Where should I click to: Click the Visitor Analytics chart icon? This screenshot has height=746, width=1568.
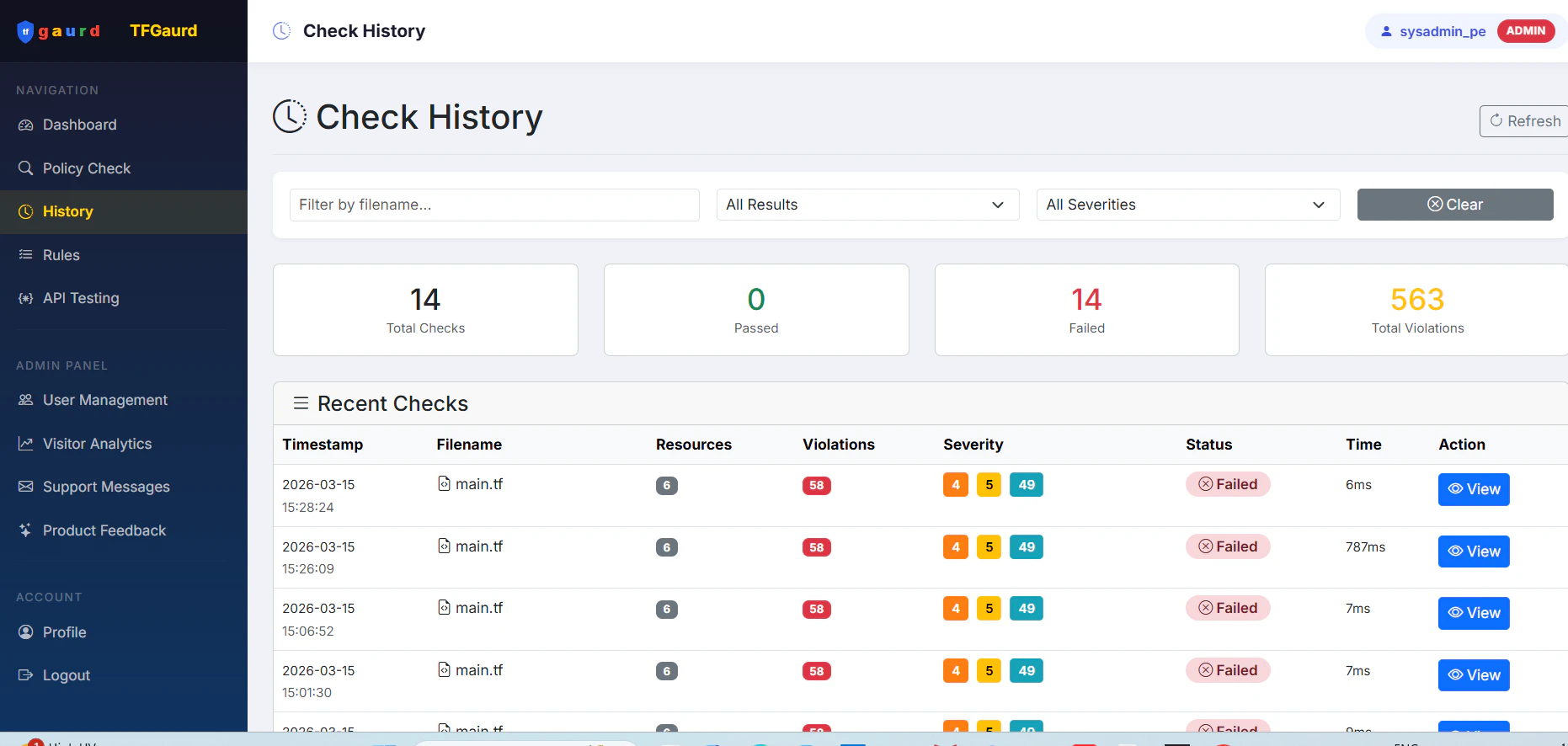tap(26, 444)
